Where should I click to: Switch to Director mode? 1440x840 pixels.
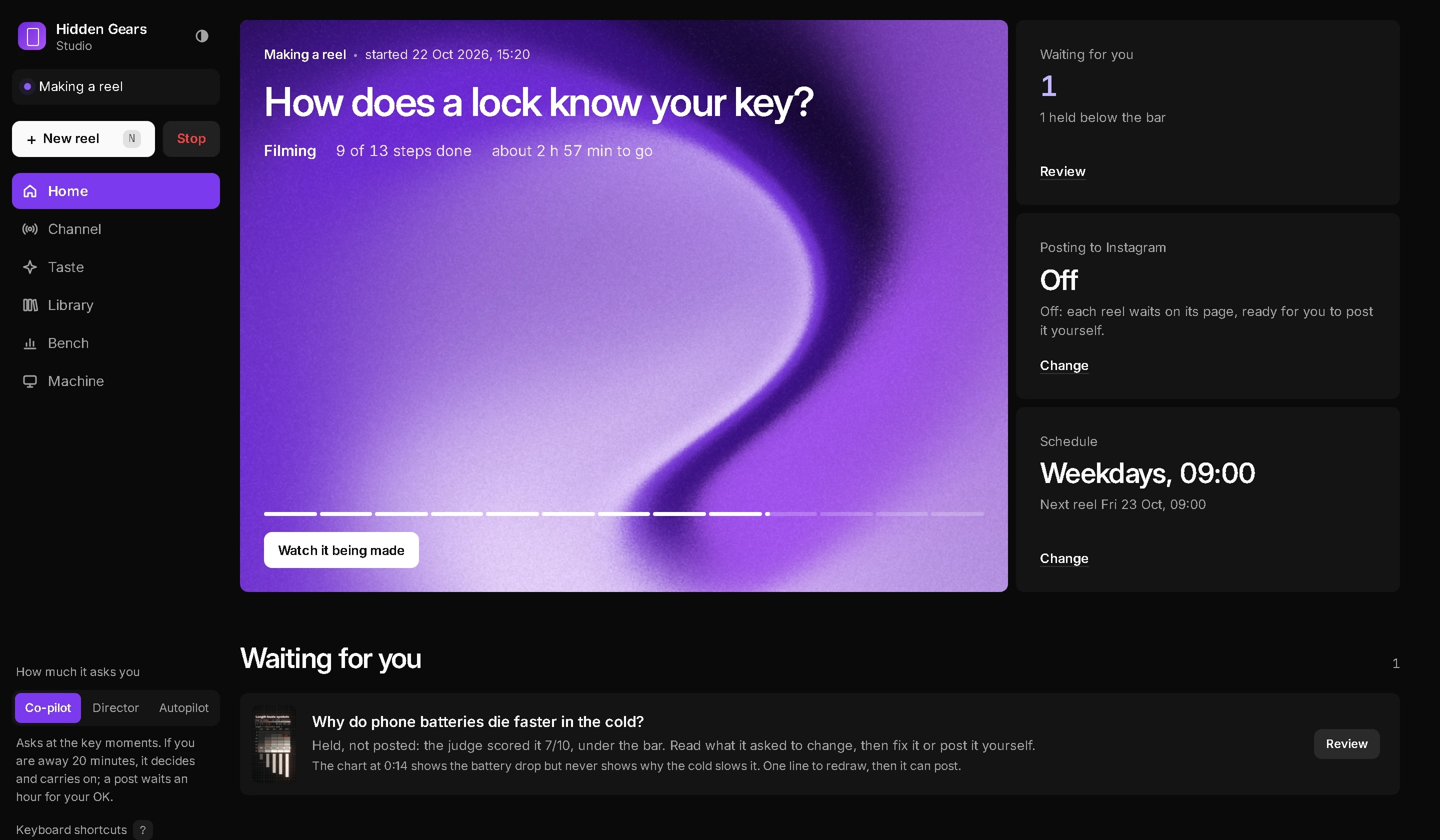pos(115,707)
